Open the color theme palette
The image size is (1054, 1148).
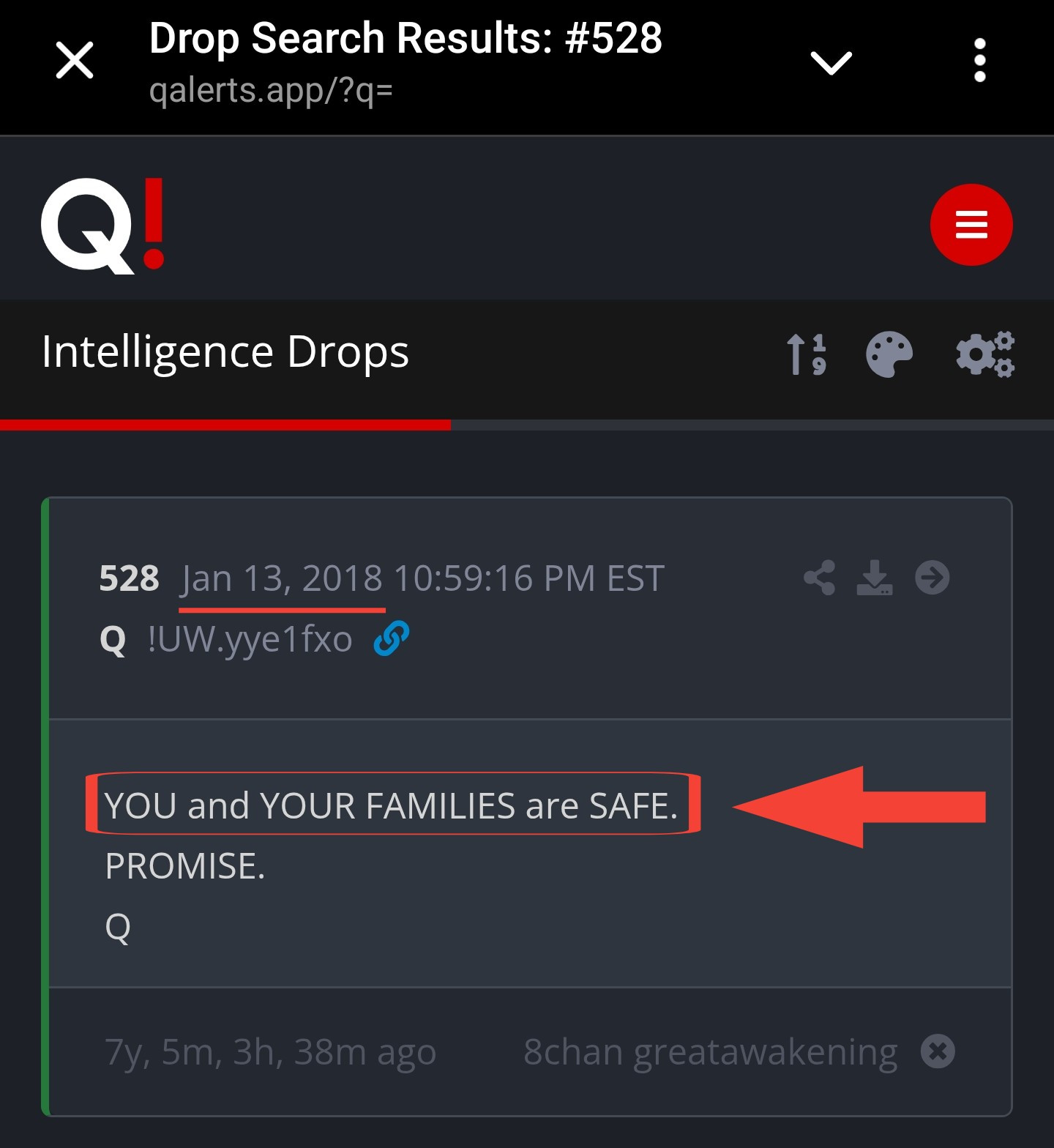pyautogui.click(x=889, y=354)
